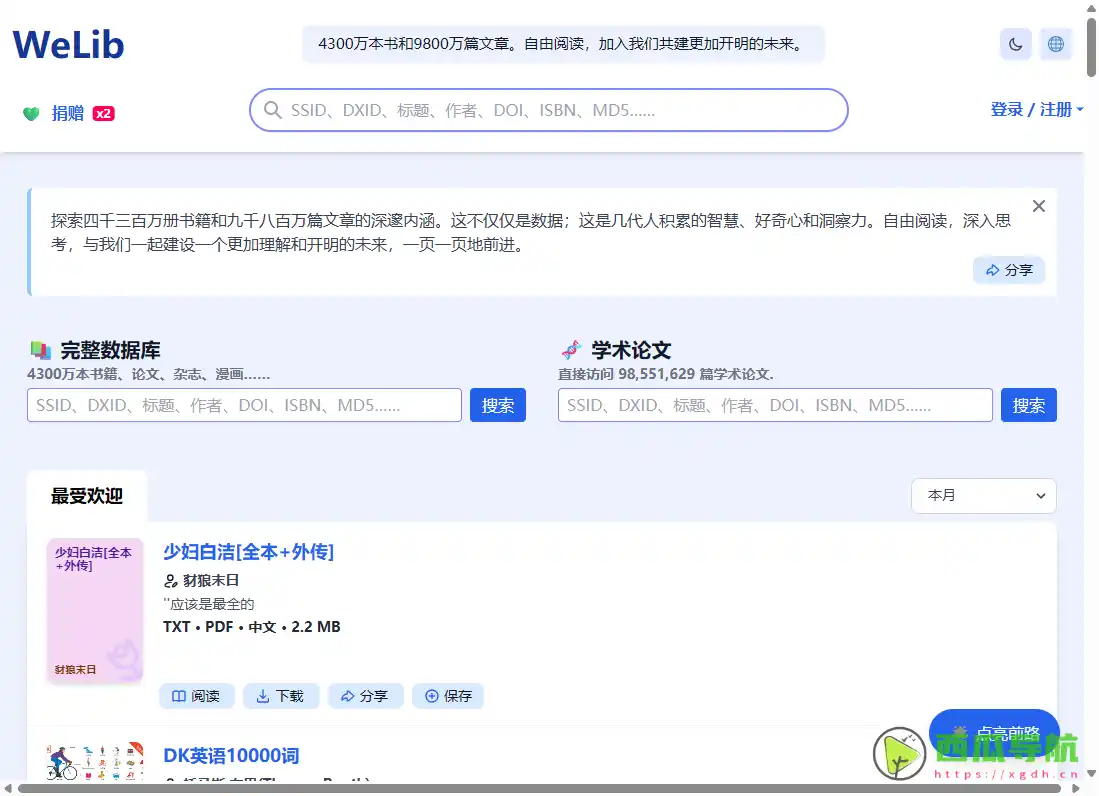
Task: Open the 捐赠 donate link
Action: pos(67,113)
